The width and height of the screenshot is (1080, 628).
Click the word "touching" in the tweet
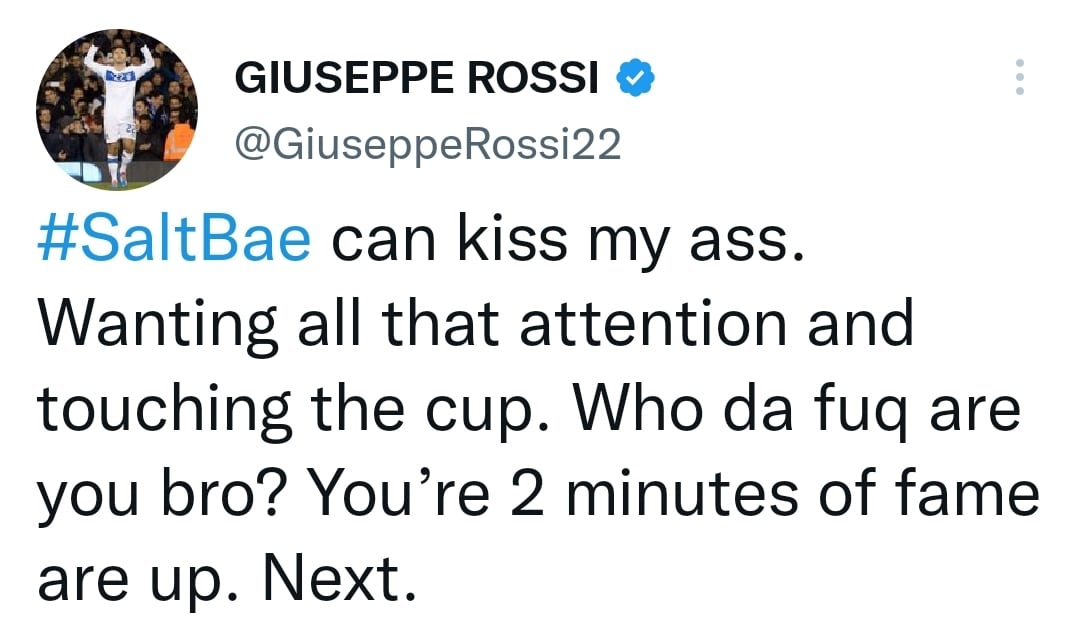point(165,411)
